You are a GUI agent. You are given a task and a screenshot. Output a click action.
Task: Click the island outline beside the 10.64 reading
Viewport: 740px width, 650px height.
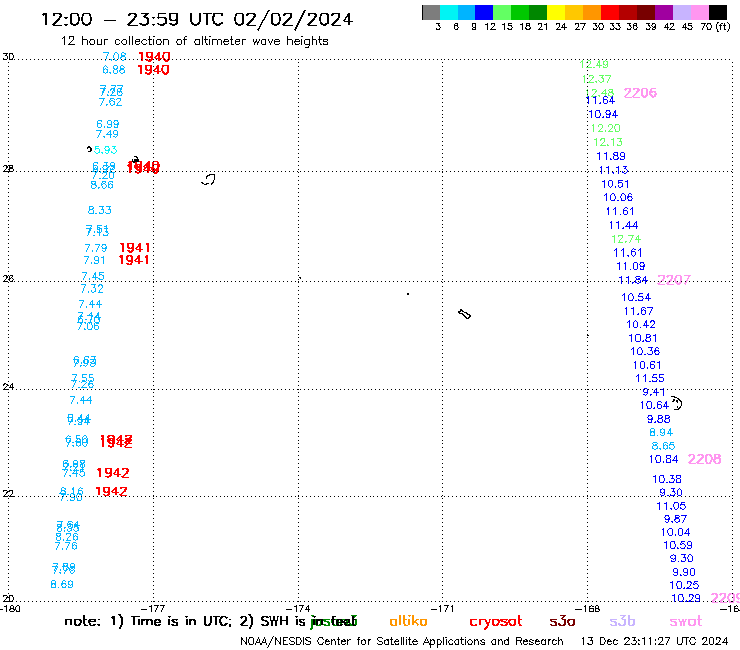coord(677,403)
